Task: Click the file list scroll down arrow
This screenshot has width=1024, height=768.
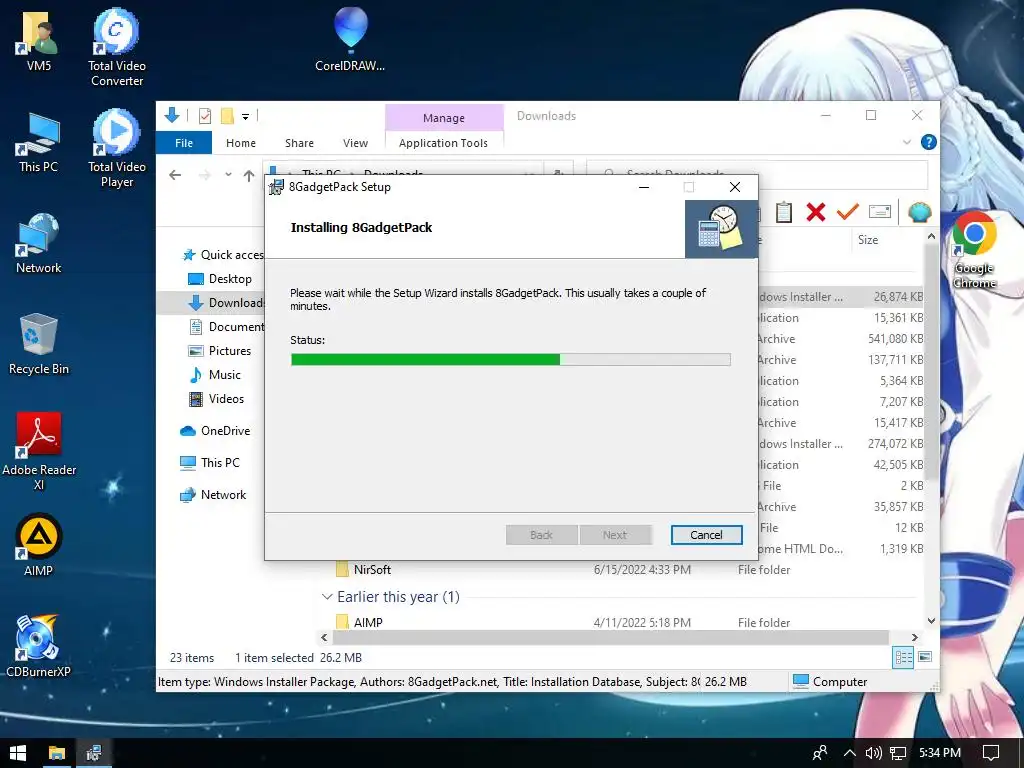Action: [x=931, y=621]
